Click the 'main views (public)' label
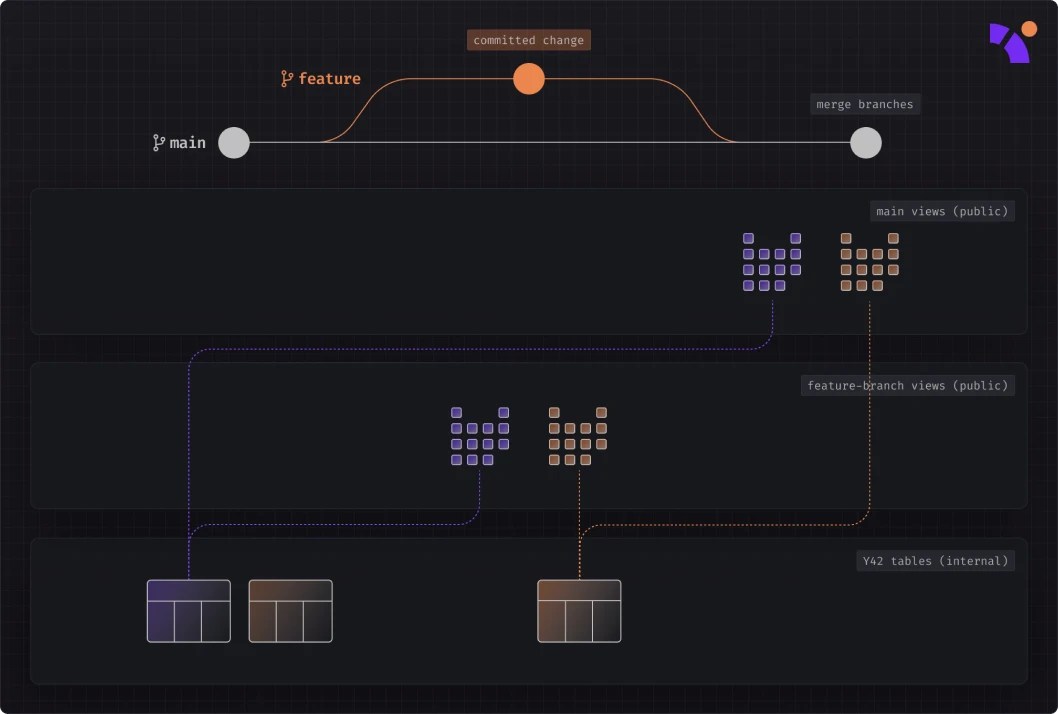Viewport: 1058px width, 714px height. tap(942, 211)
